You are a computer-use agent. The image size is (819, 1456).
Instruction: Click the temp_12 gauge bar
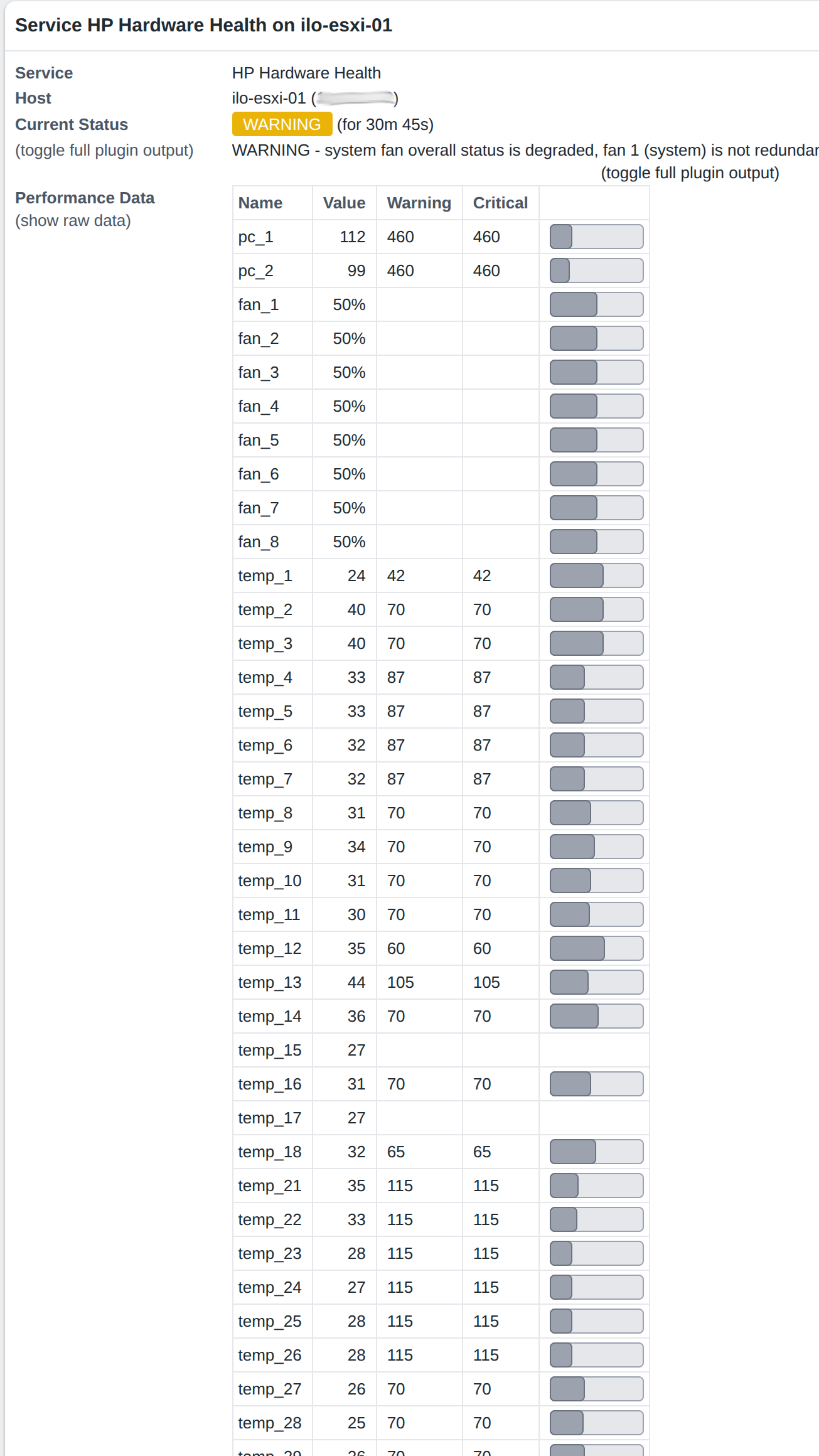596,948
